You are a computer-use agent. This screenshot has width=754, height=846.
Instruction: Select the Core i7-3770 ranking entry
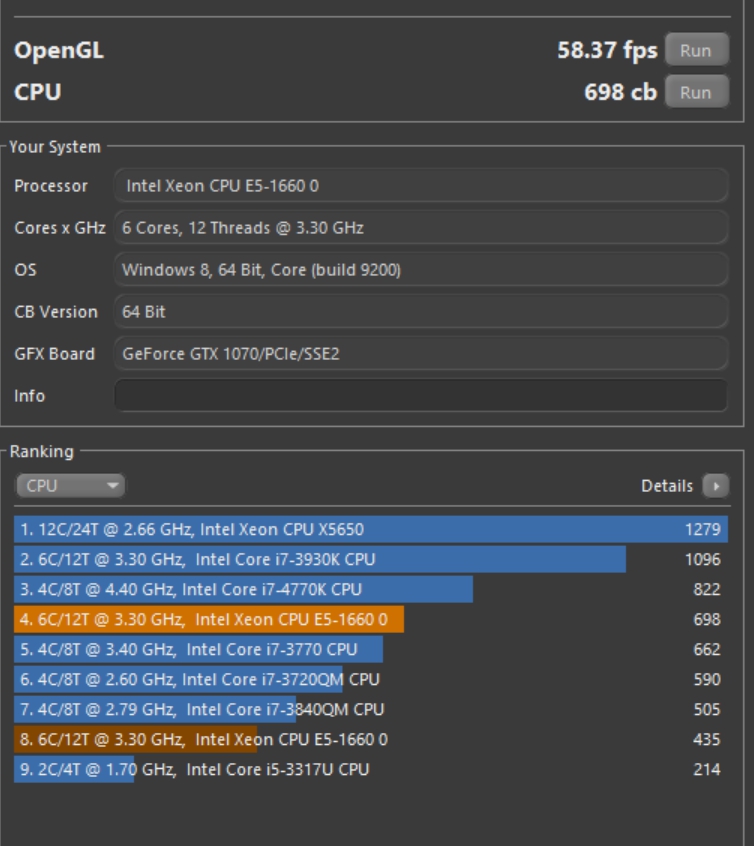(x=198, y=649)
